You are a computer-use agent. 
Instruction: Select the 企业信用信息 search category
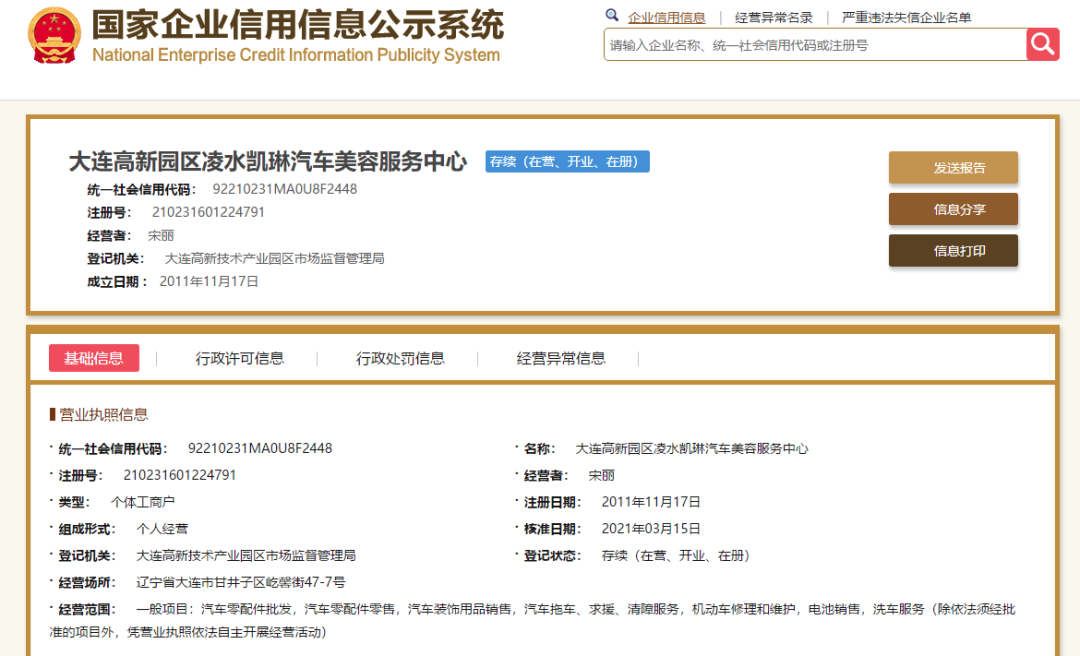point(666,17)
